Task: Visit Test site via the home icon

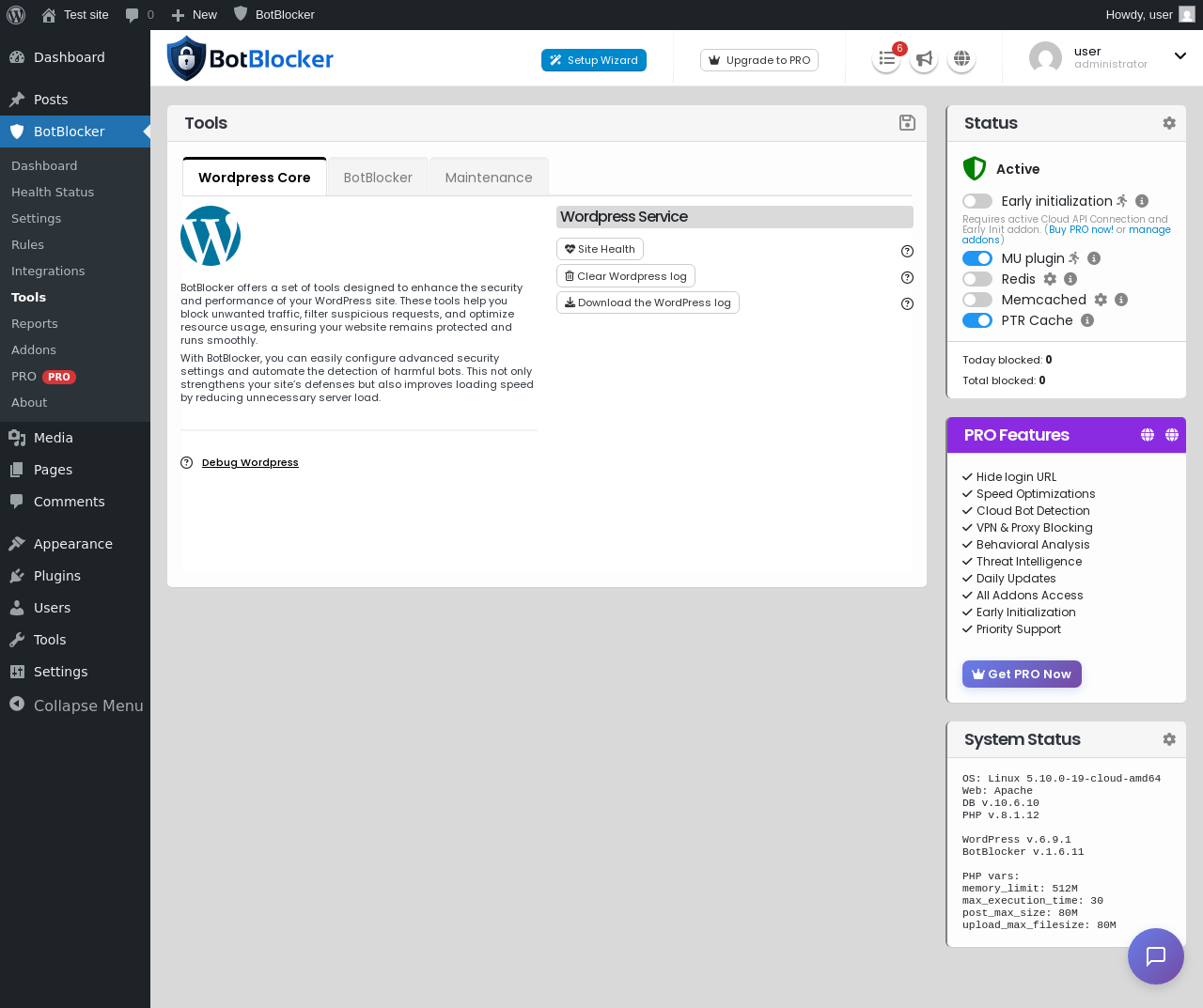Action: pyautogui.click(x=75, y=14)
